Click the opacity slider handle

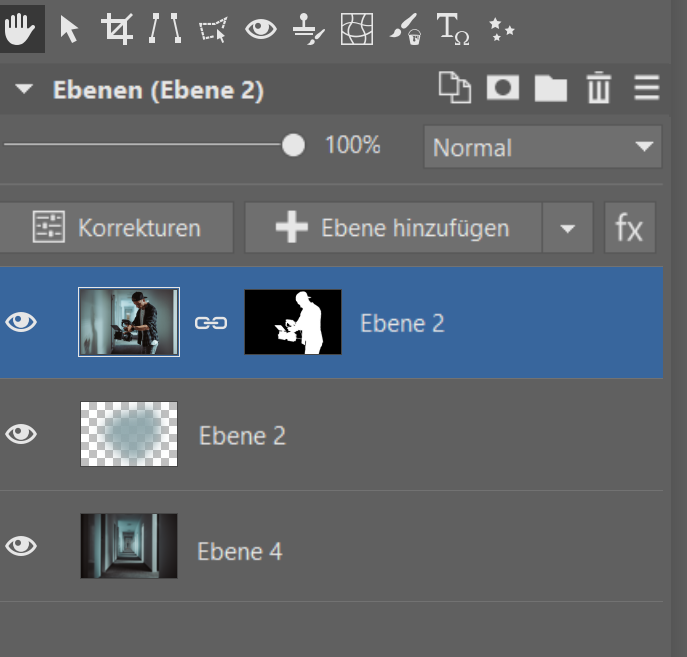tap(293, 145)
